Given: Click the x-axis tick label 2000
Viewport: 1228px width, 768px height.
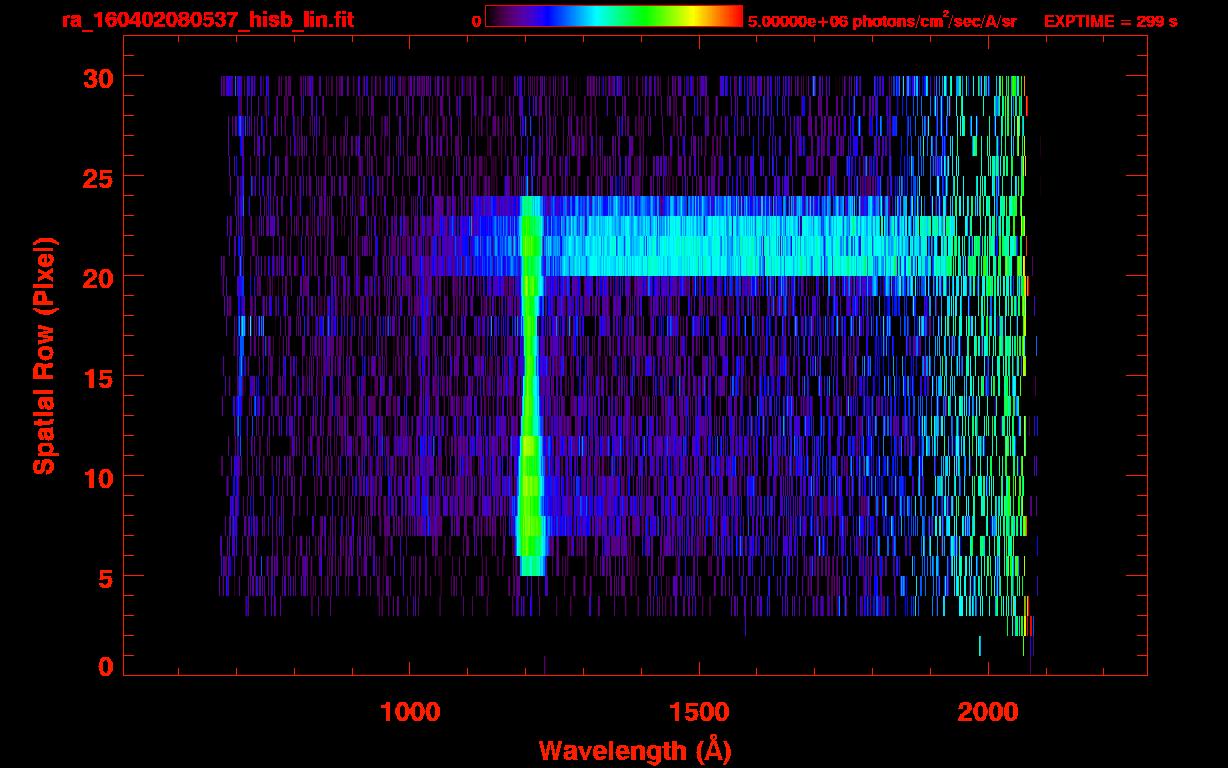Looking at the screenshot, I should click(989, 712).
